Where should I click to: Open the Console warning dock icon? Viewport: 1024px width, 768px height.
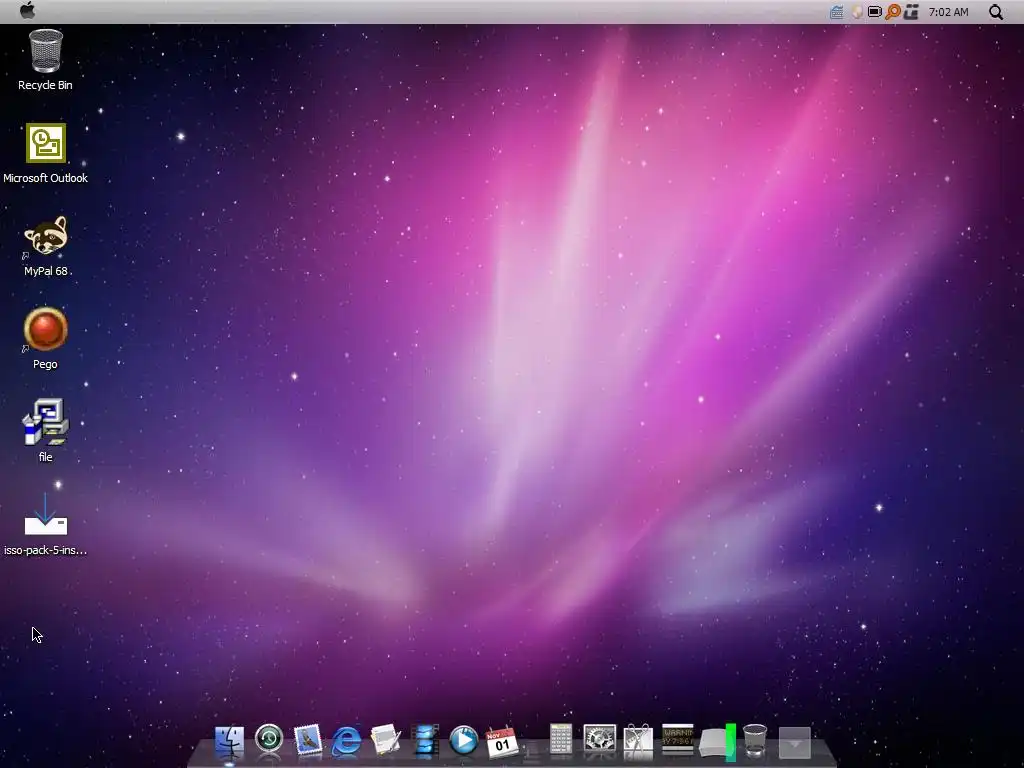click(677, 739)
